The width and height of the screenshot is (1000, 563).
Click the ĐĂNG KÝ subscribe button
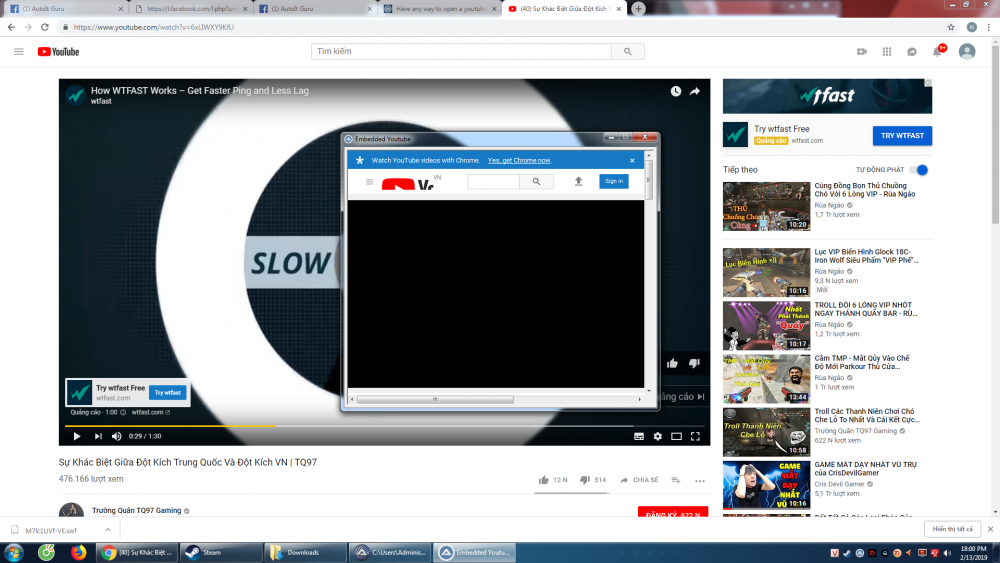coord(673,513)
